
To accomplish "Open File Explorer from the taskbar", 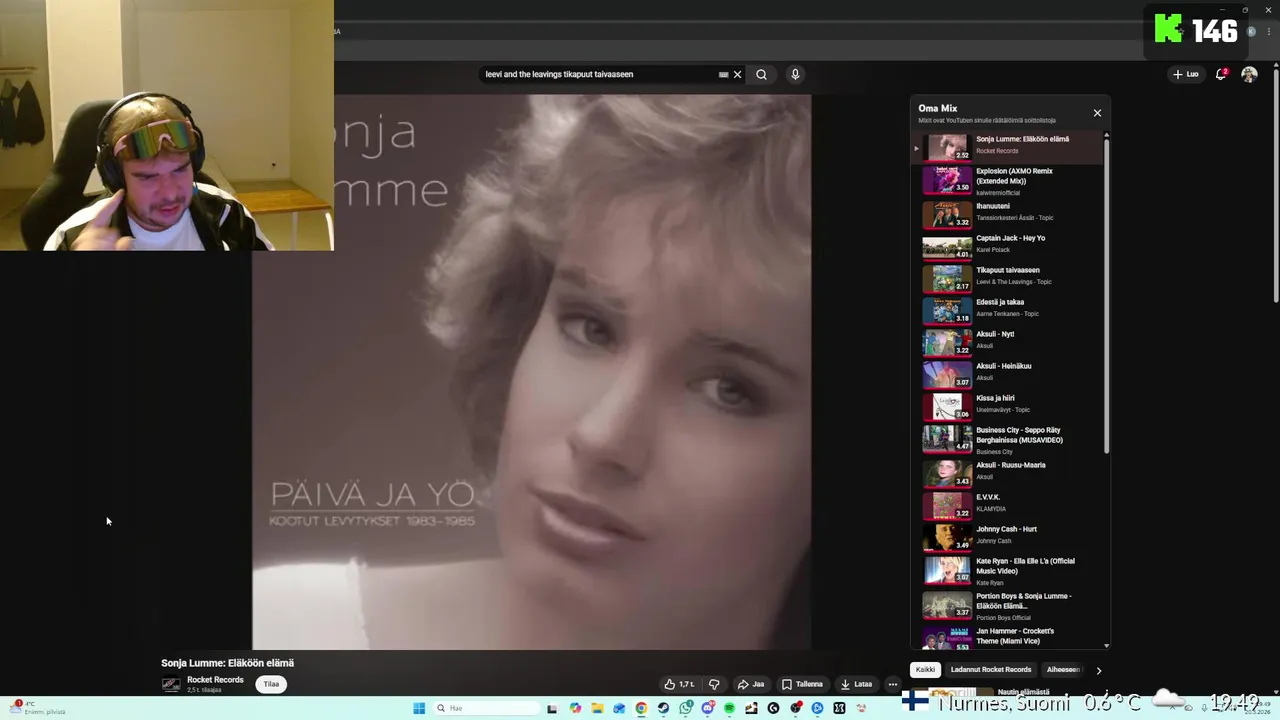I will pos(597,708).
